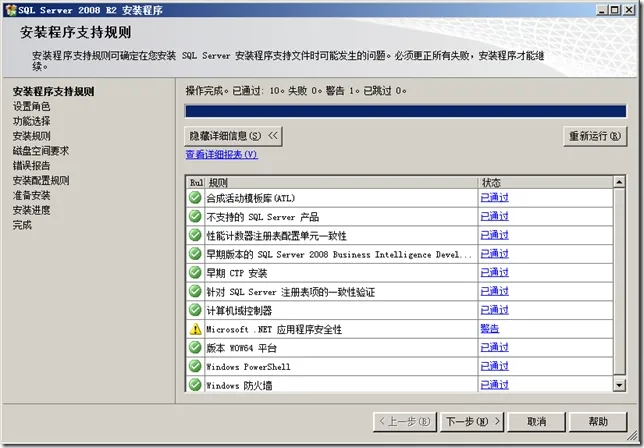Select 安装规则 step in sidebar
This screenshot has width=644, height=448.
[x=32, y=136]
